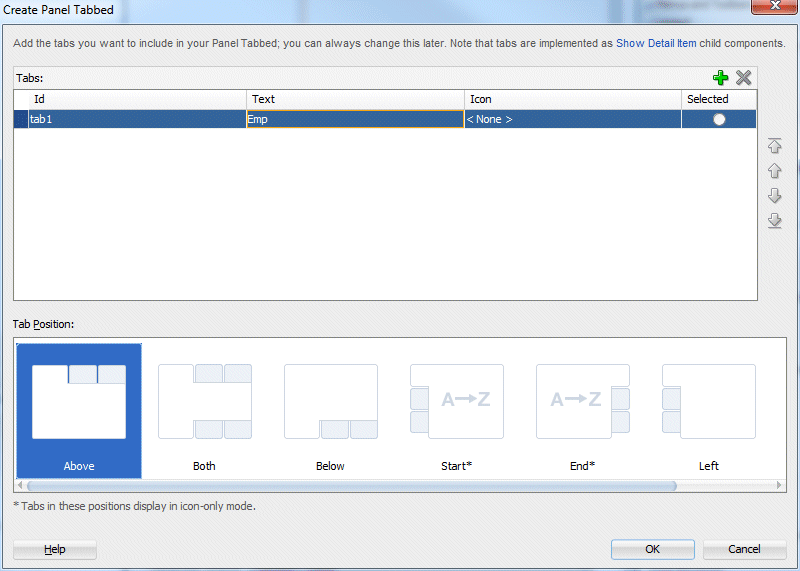Select the row header of the tab1 row
This screenshot has width=800, height=571.
pos(21,119)
